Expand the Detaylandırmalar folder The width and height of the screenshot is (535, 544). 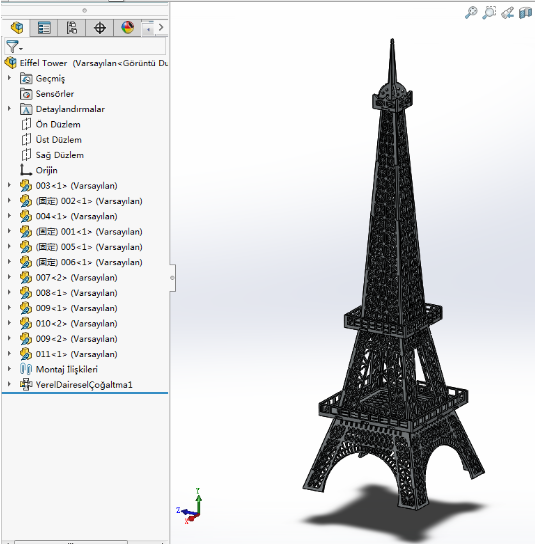click(9, 109)
